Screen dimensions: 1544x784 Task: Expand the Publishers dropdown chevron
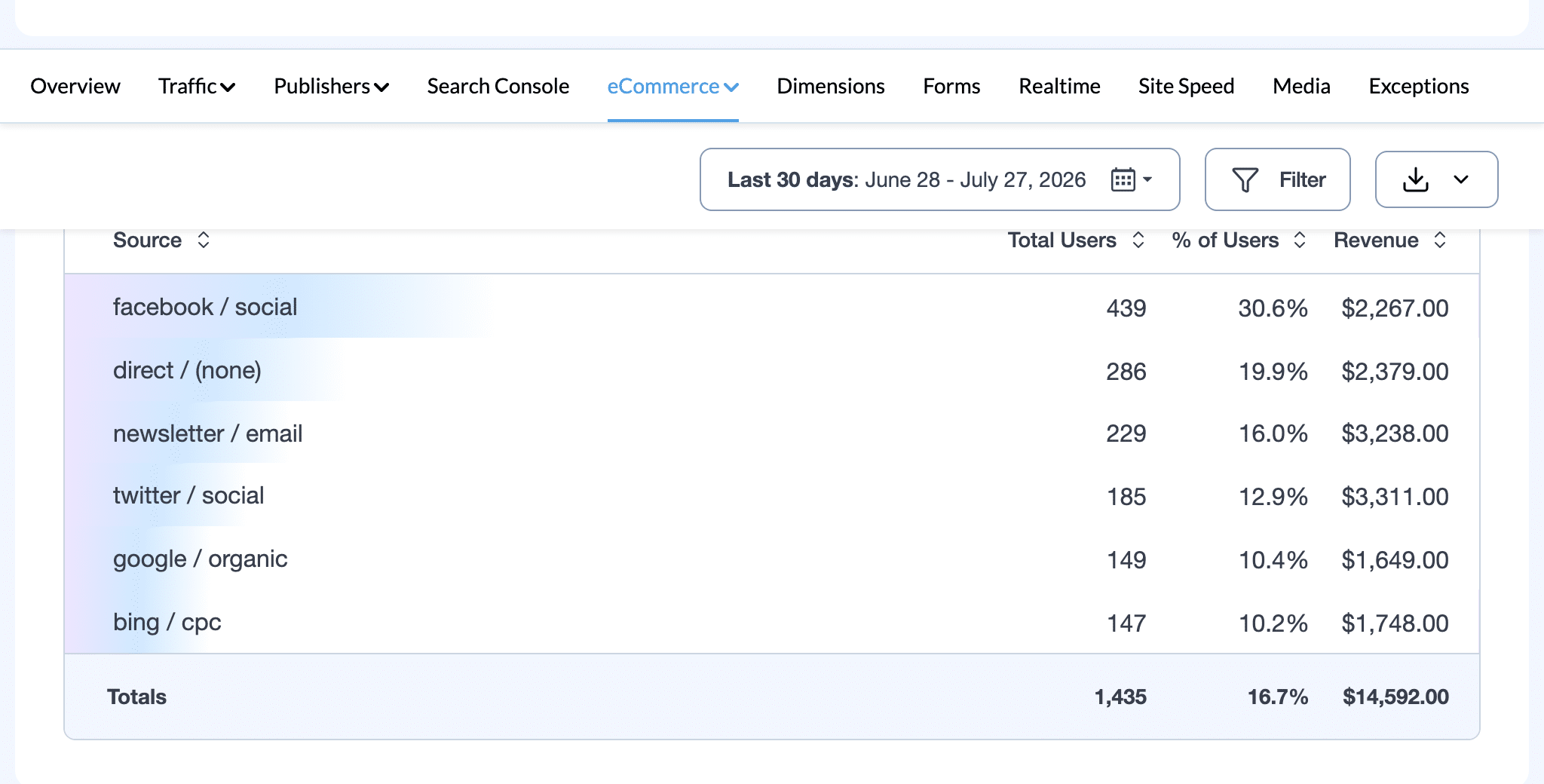381,87
